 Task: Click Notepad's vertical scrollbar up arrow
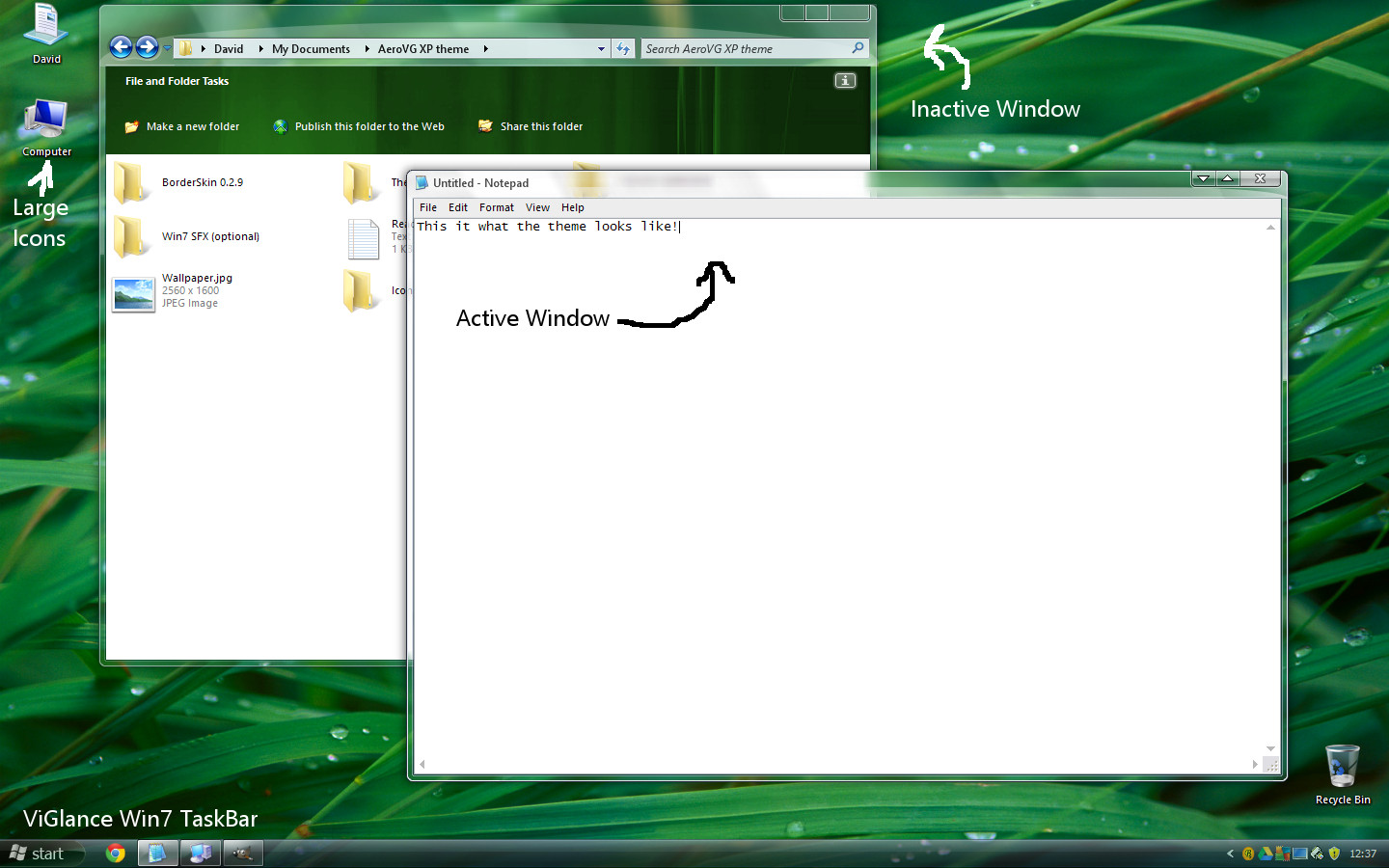tap(1270, 228)
